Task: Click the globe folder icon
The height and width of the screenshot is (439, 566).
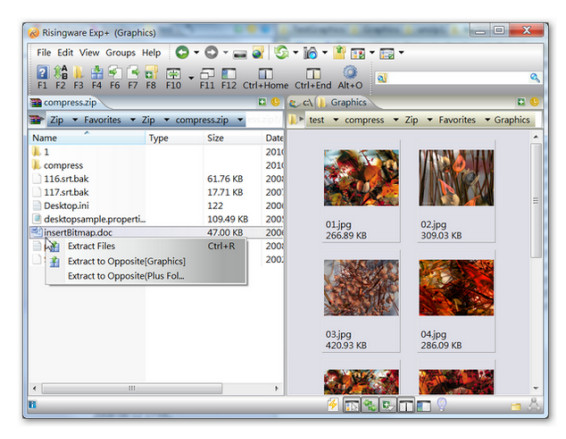Action: (x=258, y=53)
